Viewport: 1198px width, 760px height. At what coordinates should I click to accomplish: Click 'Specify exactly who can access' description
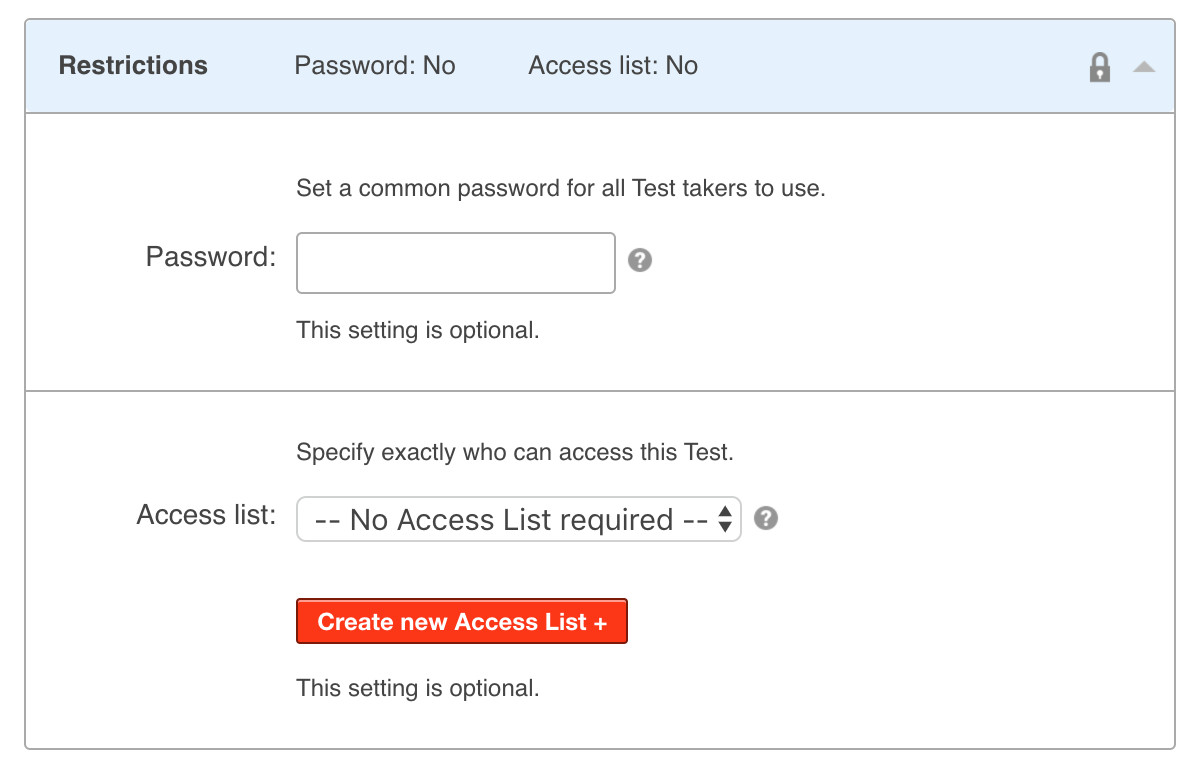(x=515, y=452)
